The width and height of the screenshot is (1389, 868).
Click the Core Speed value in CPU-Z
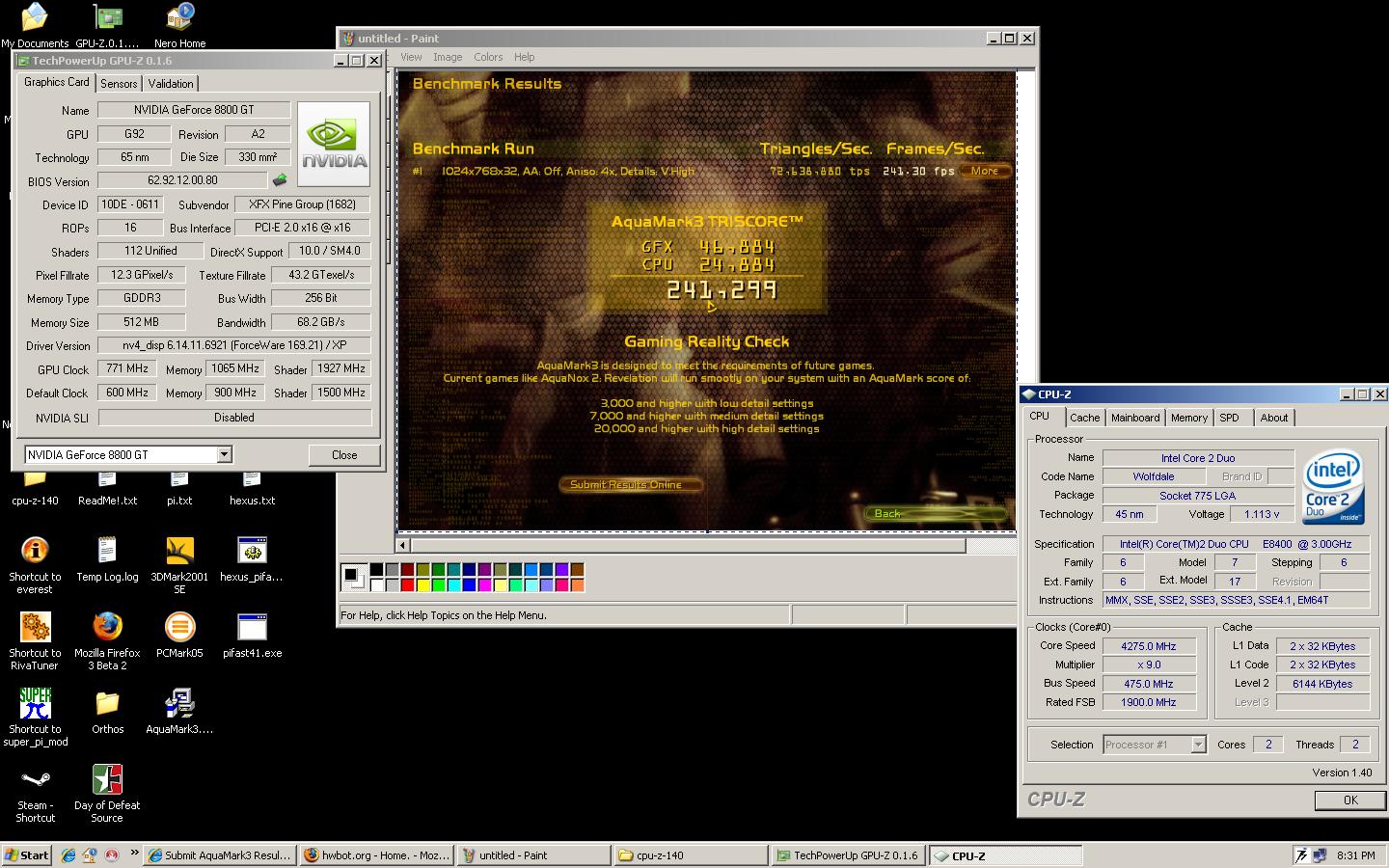(1149, 646)
